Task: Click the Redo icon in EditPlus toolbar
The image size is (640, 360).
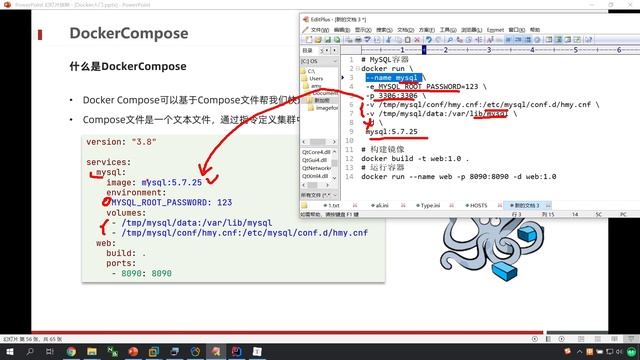Action: [x=438, y=40]
